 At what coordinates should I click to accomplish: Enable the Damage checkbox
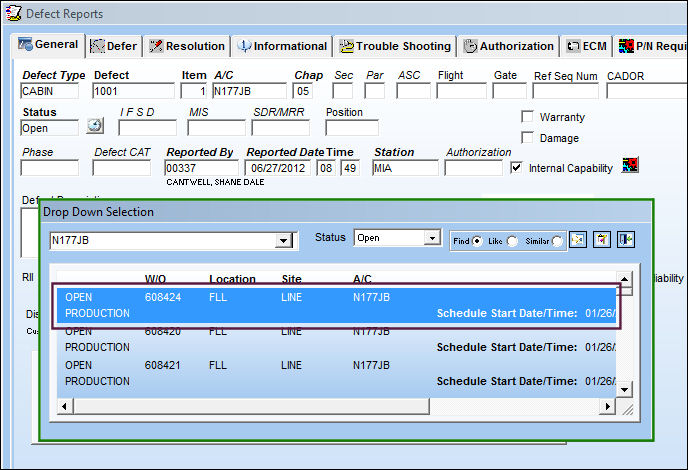click(x=527, y=137)
